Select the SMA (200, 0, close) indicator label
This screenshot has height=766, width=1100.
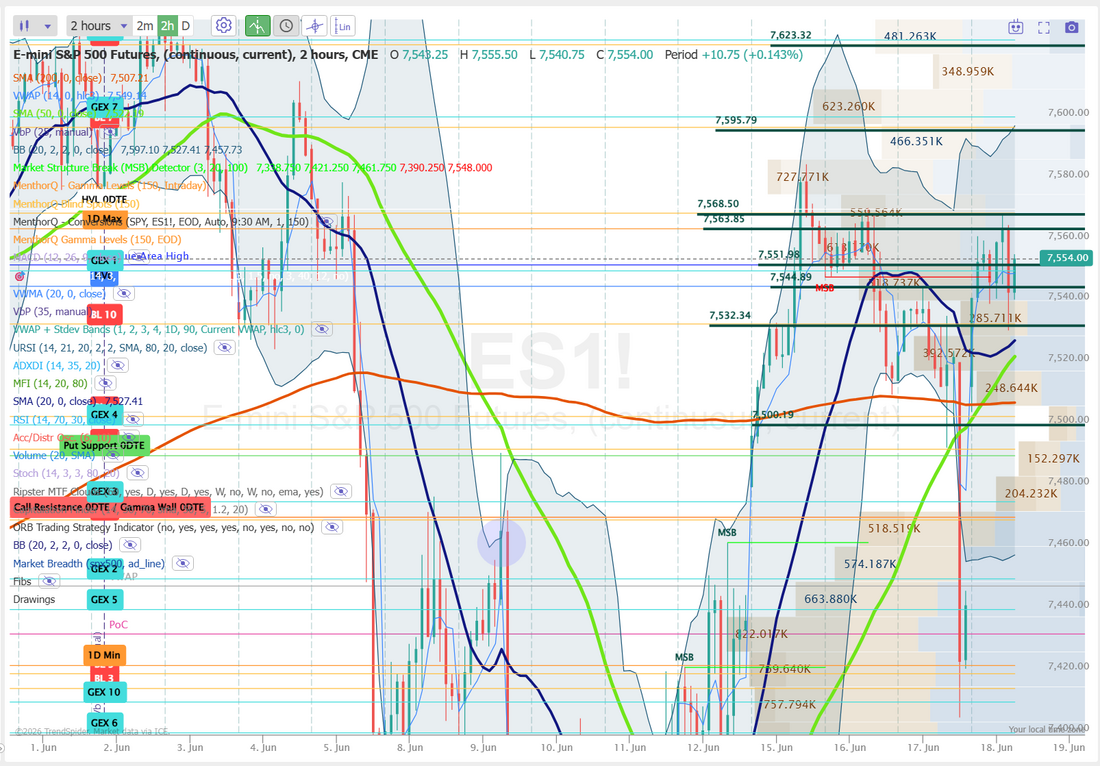coord(57,78)
